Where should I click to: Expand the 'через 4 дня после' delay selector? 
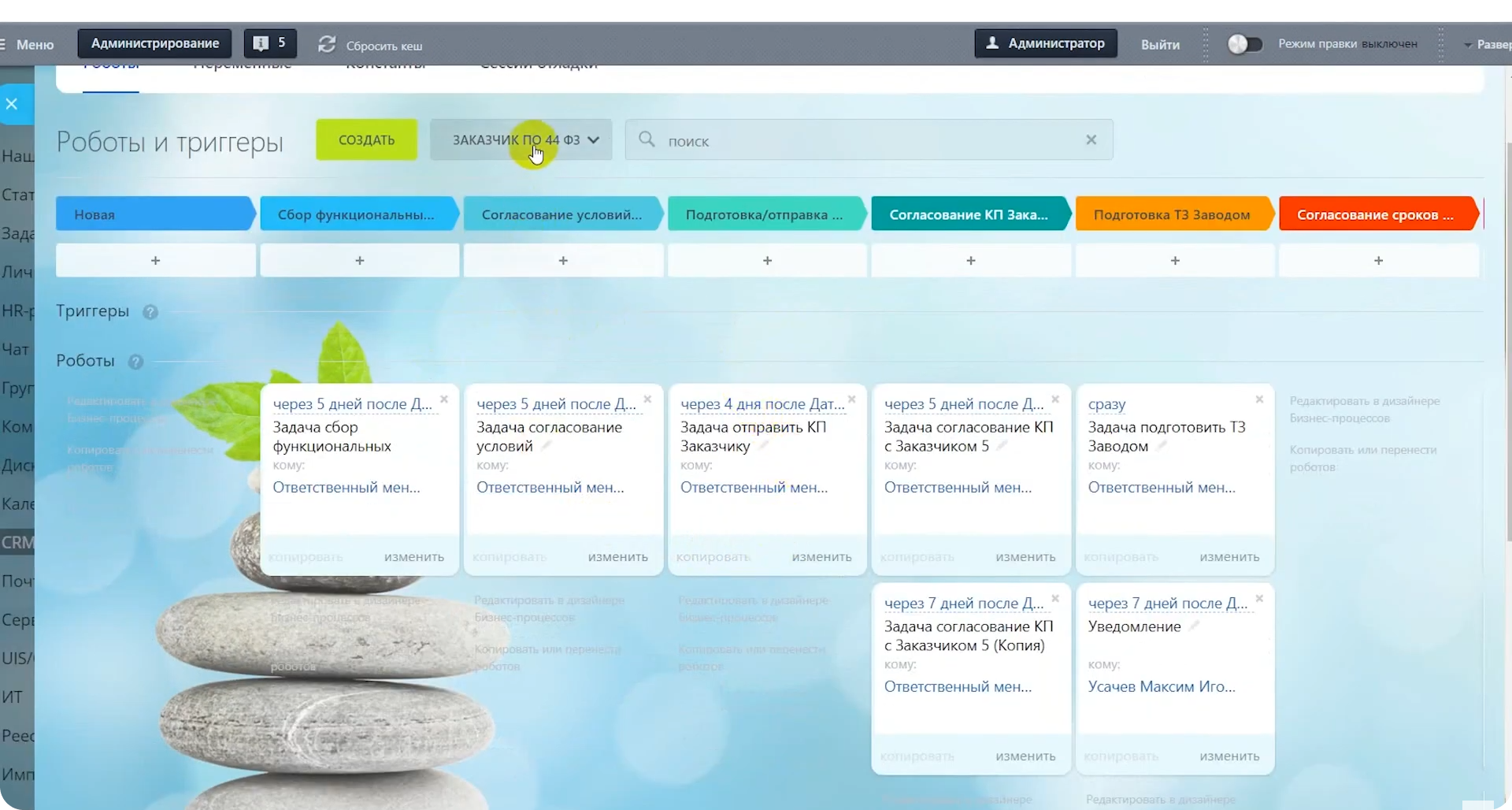pos(761,404)
